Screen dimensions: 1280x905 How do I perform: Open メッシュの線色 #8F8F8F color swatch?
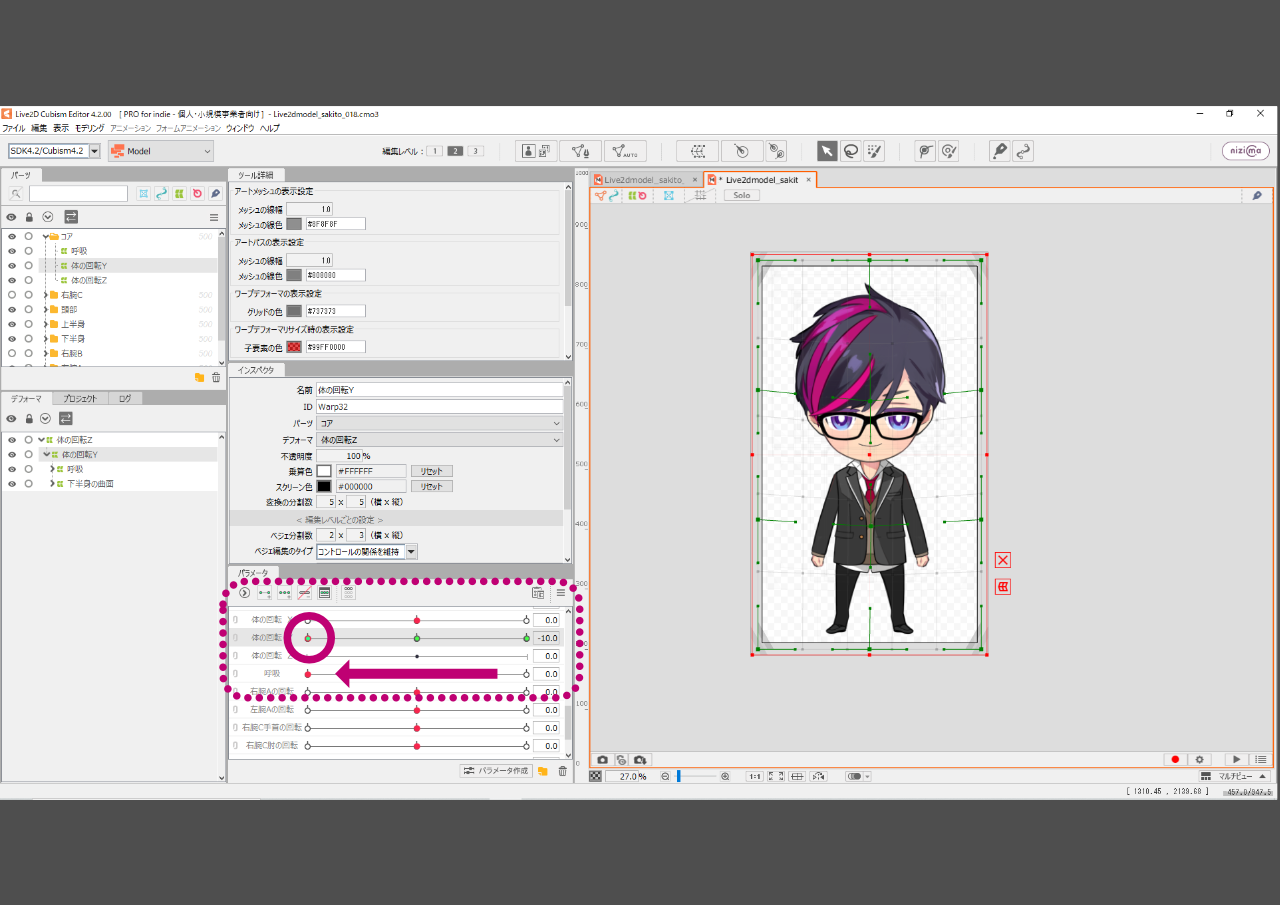294,224
